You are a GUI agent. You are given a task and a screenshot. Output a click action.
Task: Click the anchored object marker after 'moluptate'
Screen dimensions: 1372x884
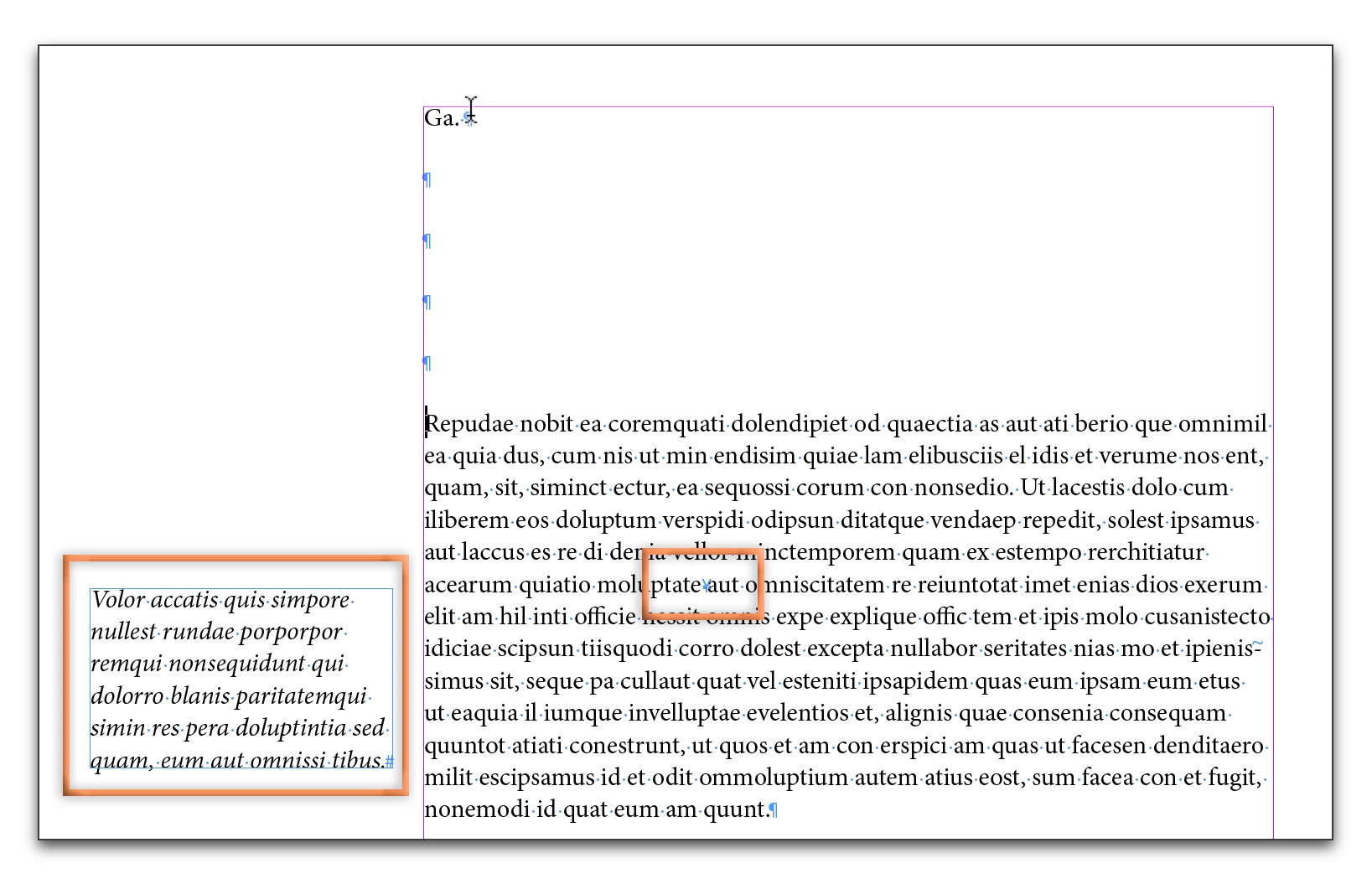tap(707, 586)
